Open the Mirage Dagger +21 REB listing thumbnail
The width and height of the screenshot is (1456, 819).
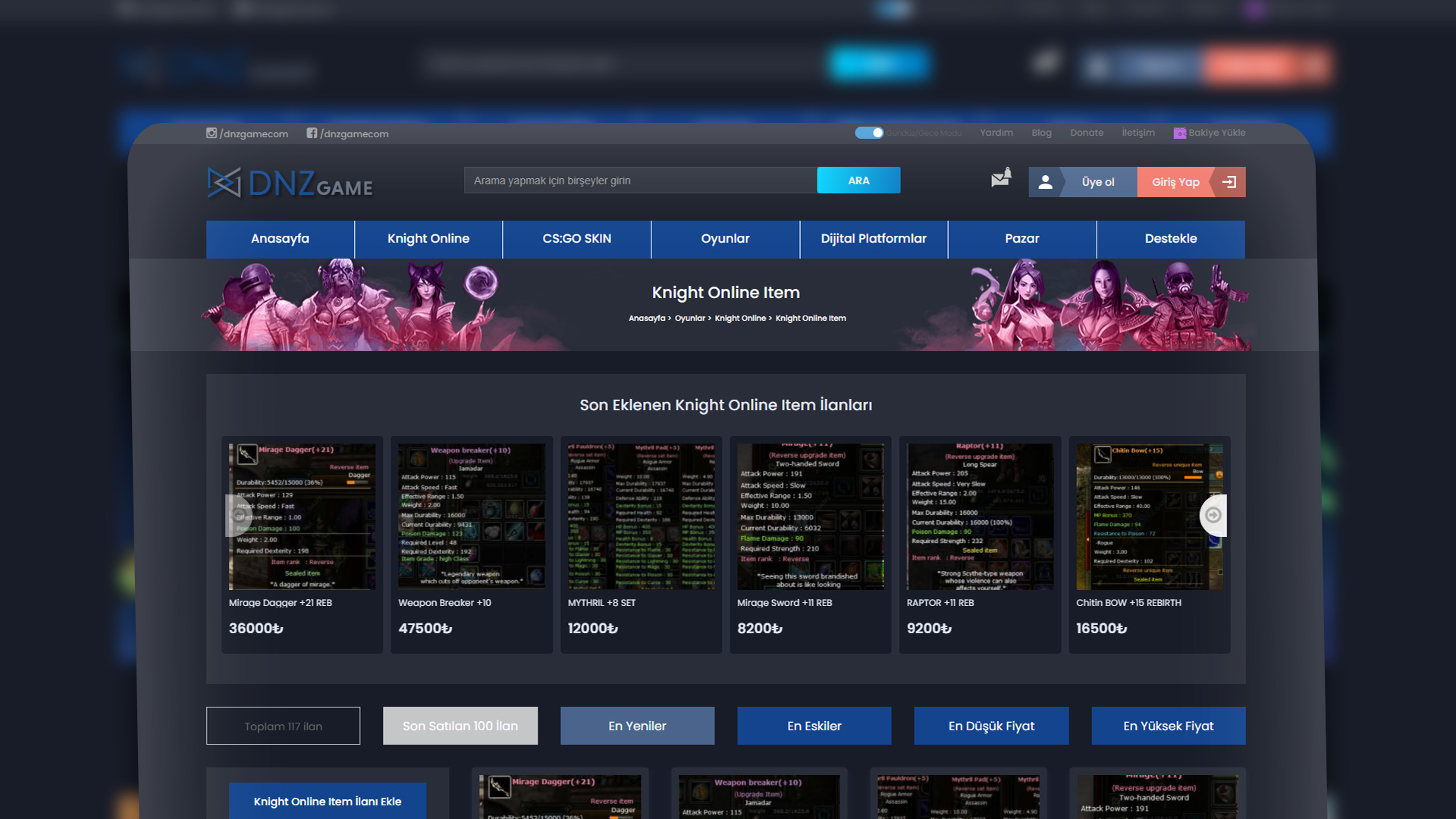pos(301,516)
